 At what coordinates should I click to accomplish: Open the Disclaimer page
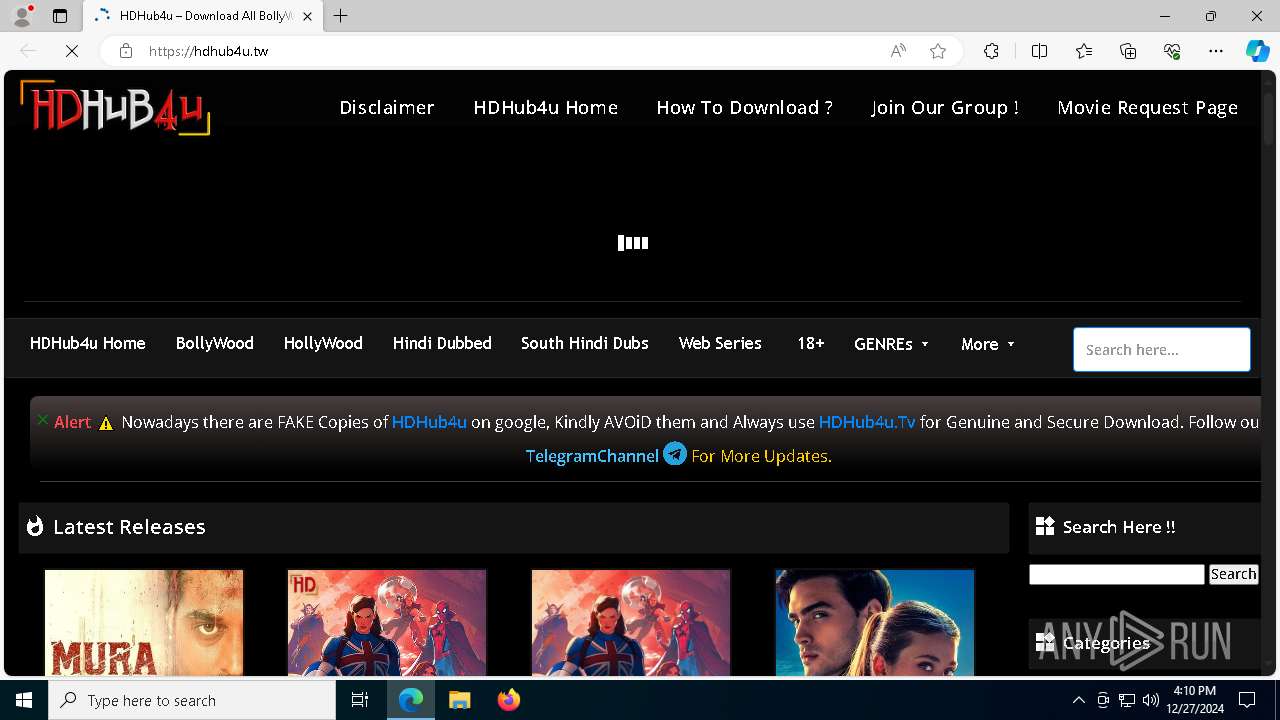[387, 107]
